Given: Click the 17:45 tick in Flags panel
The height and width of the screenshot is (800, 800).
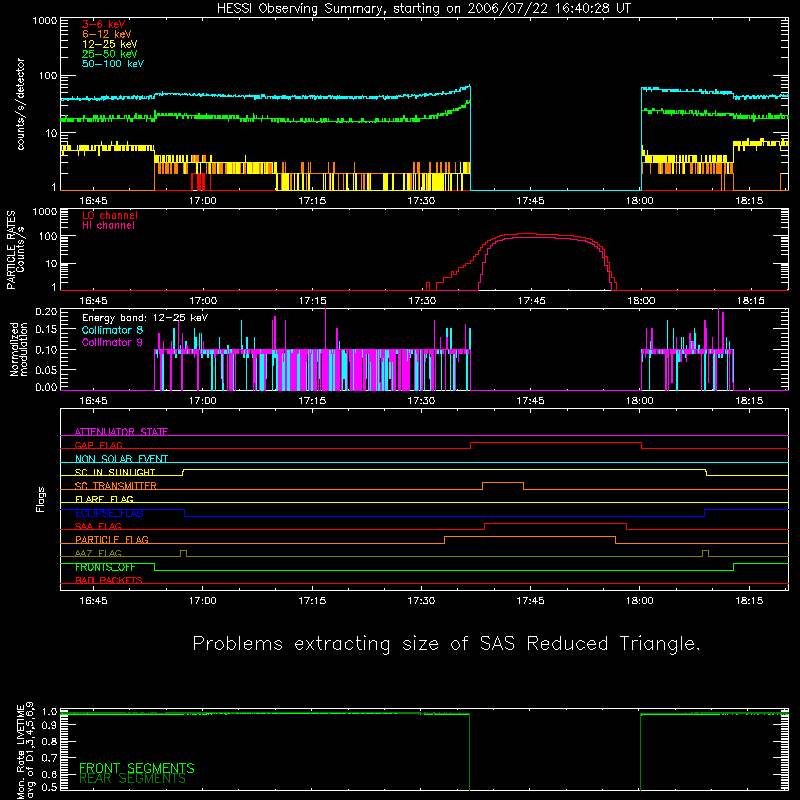Looking at the screenshot, I should coord(530,601).
